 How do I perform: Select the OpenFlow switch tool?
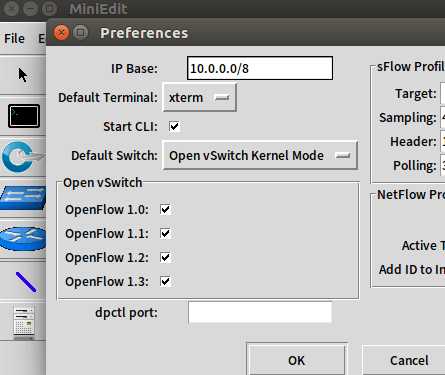click(22, 158)
